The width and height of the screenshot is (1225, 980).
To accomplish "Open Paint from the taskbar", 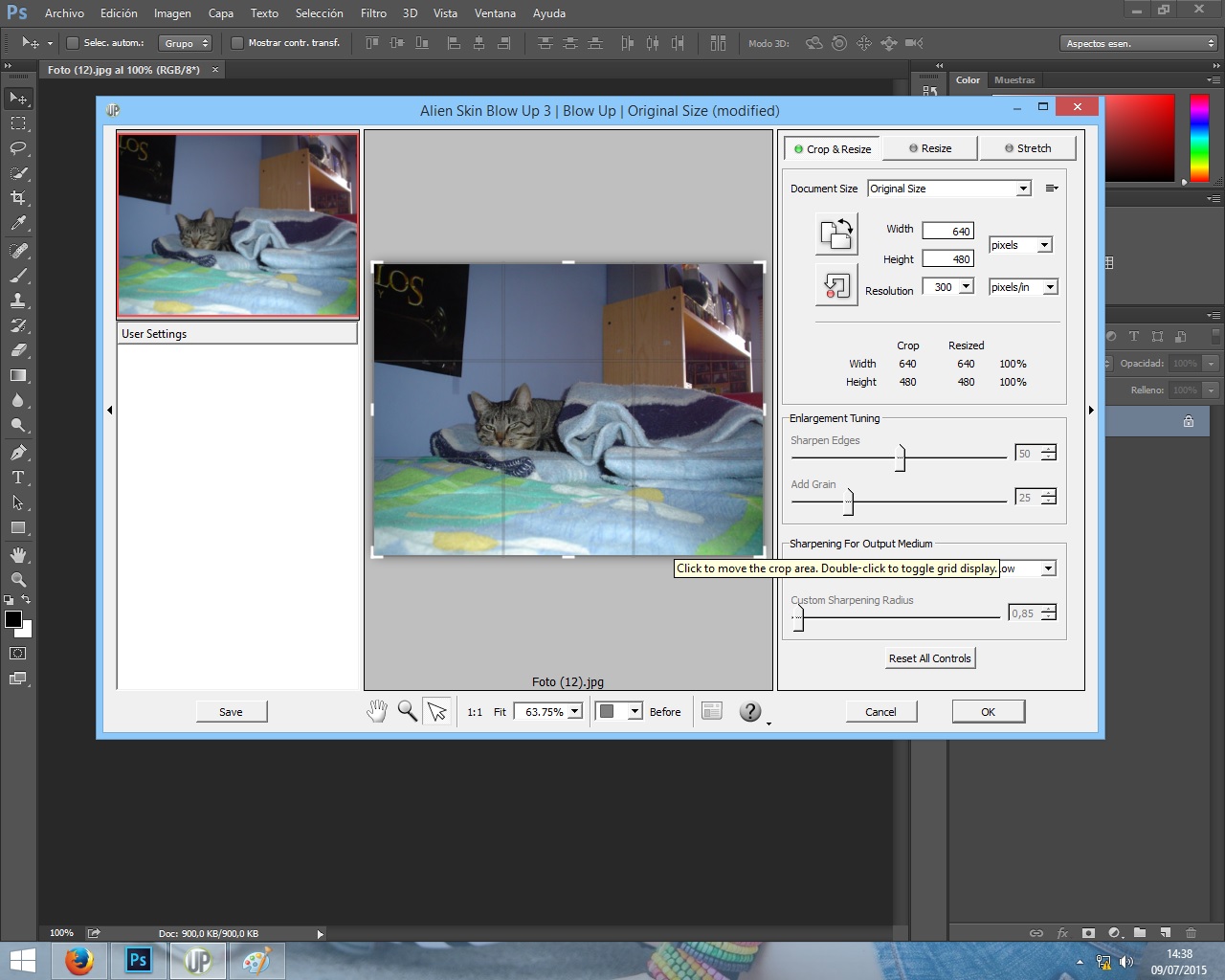I will (x=256, y=960).
